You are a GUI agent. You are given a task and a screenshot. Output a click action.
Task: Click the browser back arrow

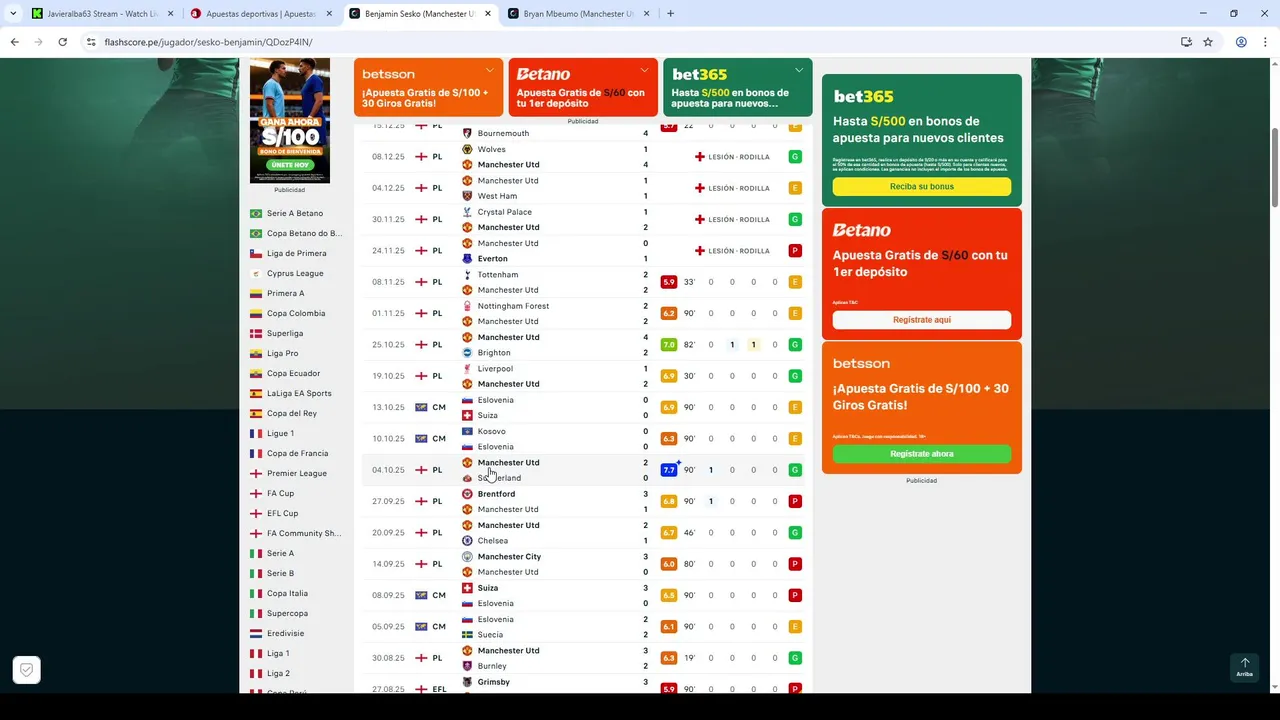tap(14, 42)
